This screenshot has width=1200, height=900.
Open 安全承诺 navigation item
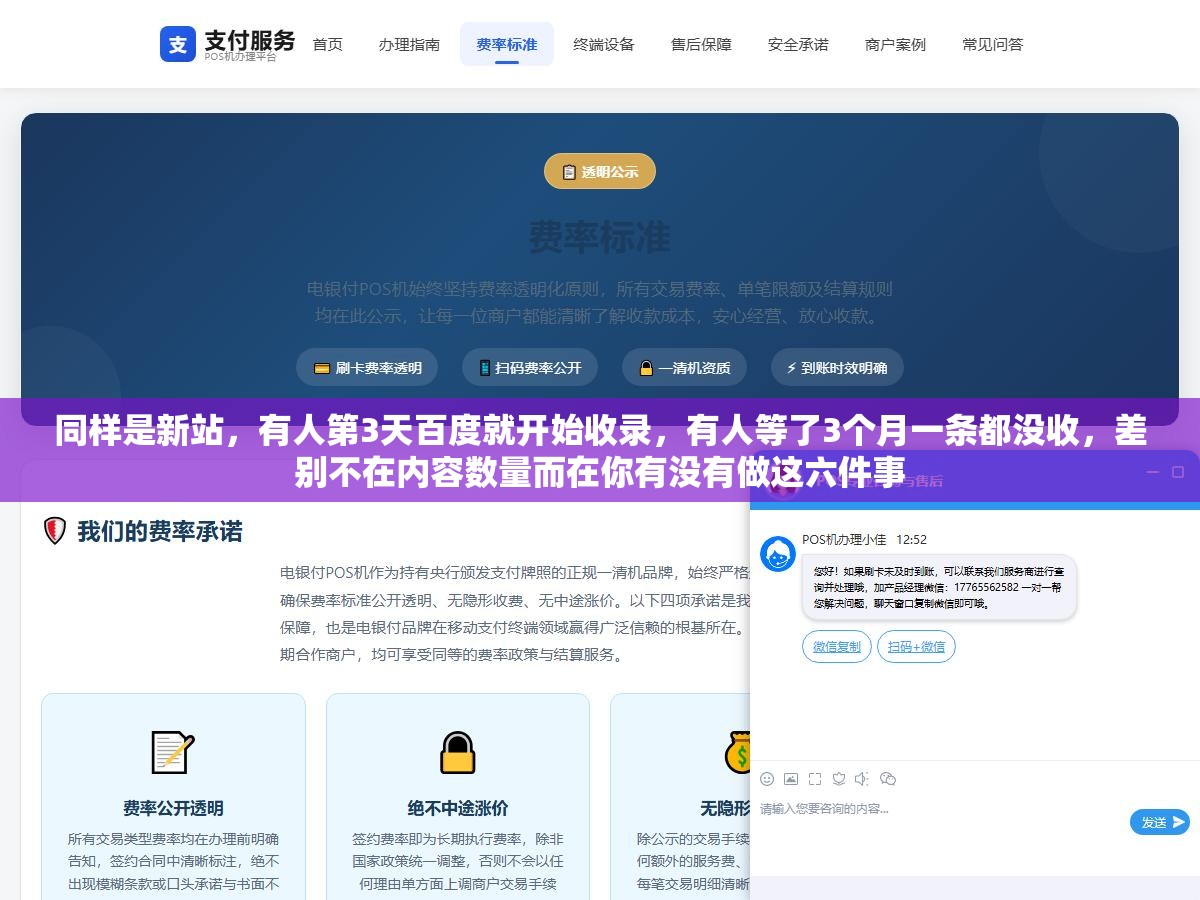coord(798,44)
